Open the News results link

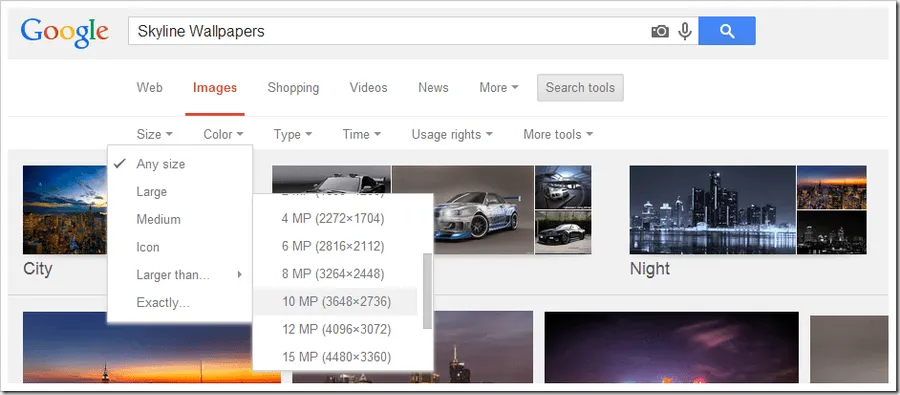click(x=433, y=88)
